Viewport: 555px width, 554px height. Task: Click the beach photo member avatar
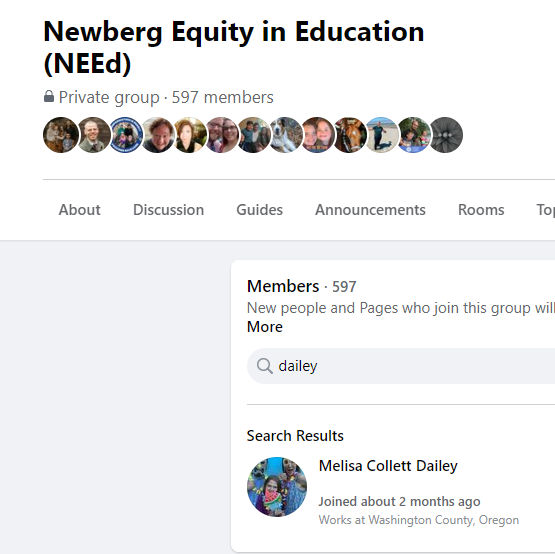(381, 135)
